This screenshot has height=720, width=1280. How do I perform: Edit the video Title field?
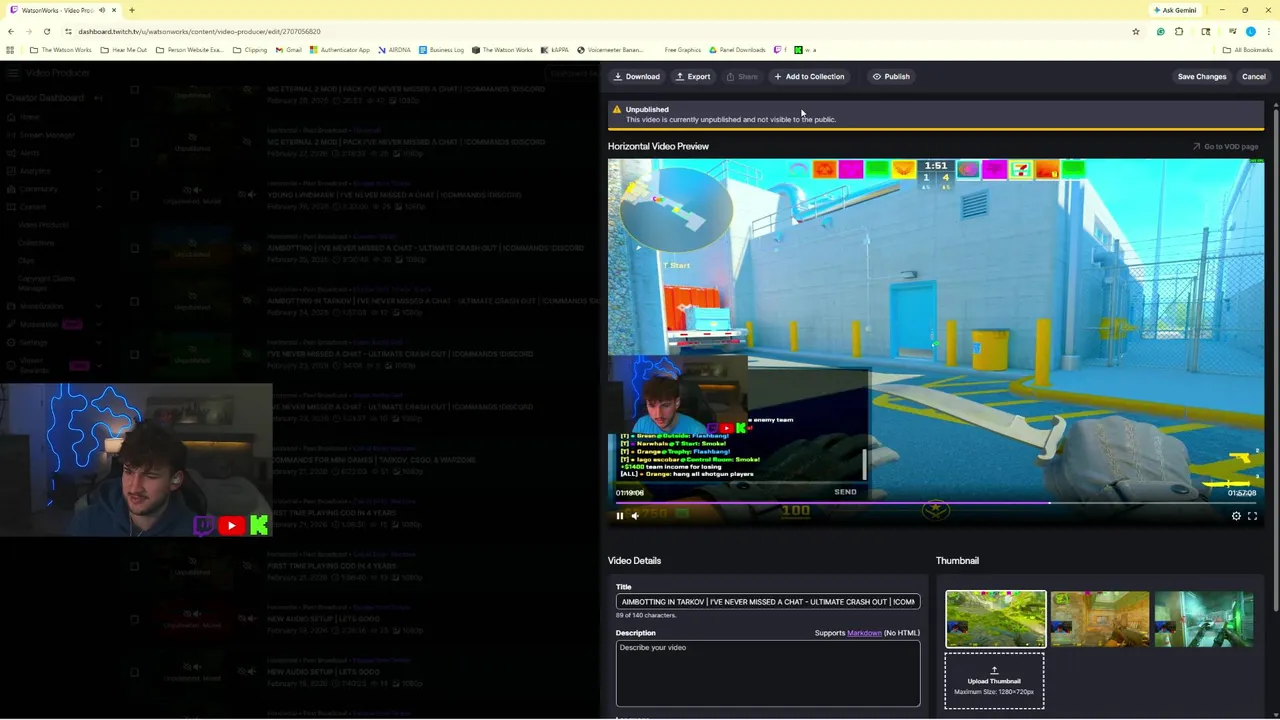coord(767,602)
